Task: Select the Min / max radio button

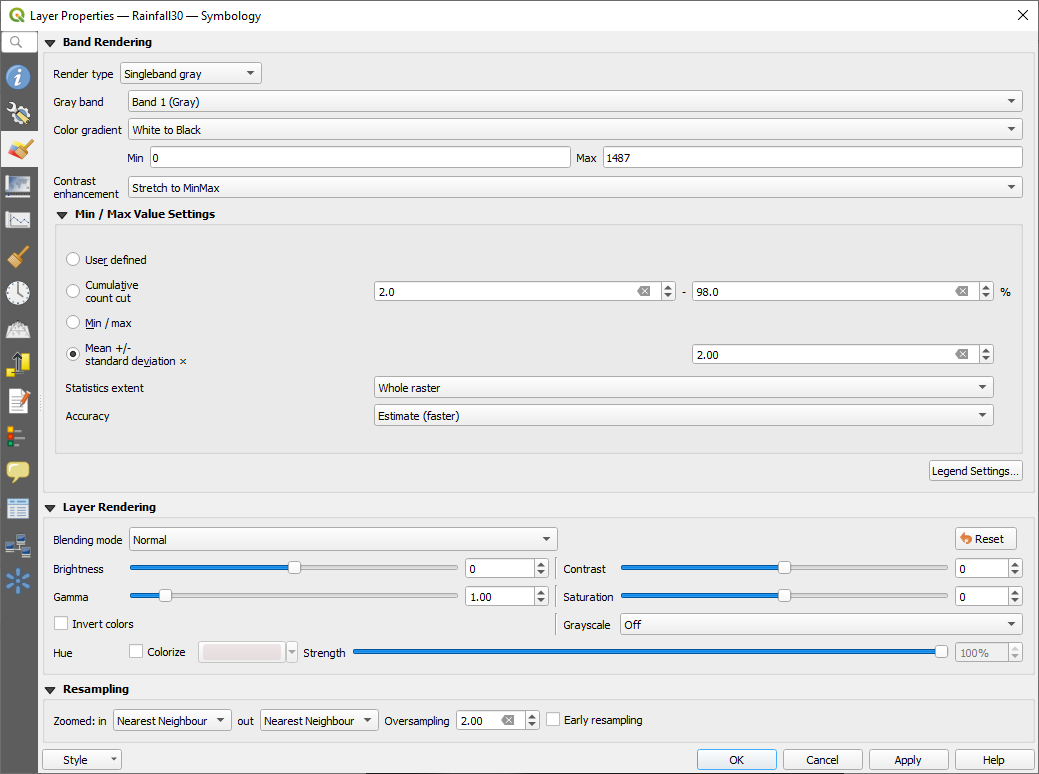Action: point(73,323)
